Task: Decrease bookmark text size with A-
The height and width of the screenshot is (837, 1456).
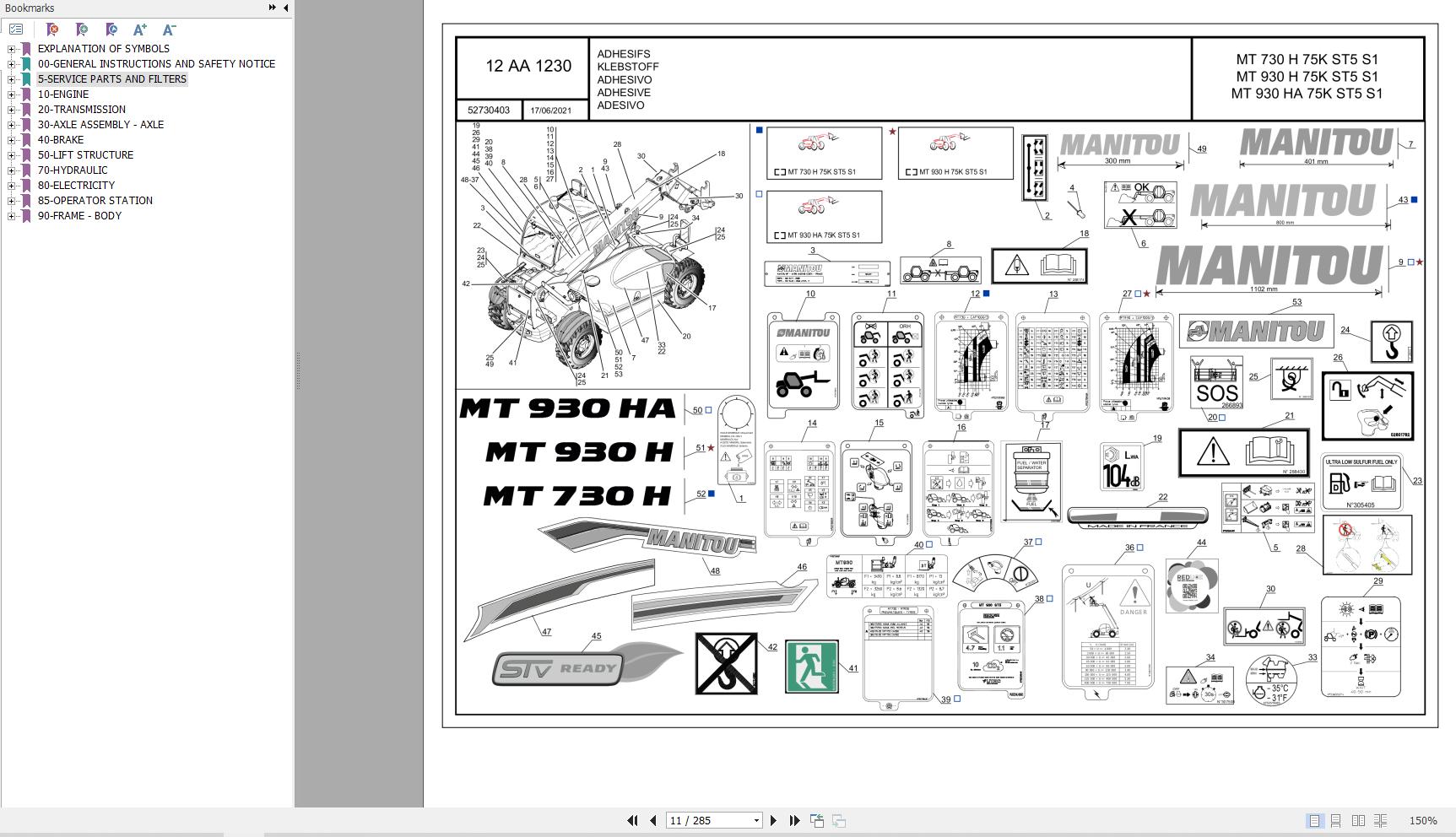Action: (x=169, y=30)
